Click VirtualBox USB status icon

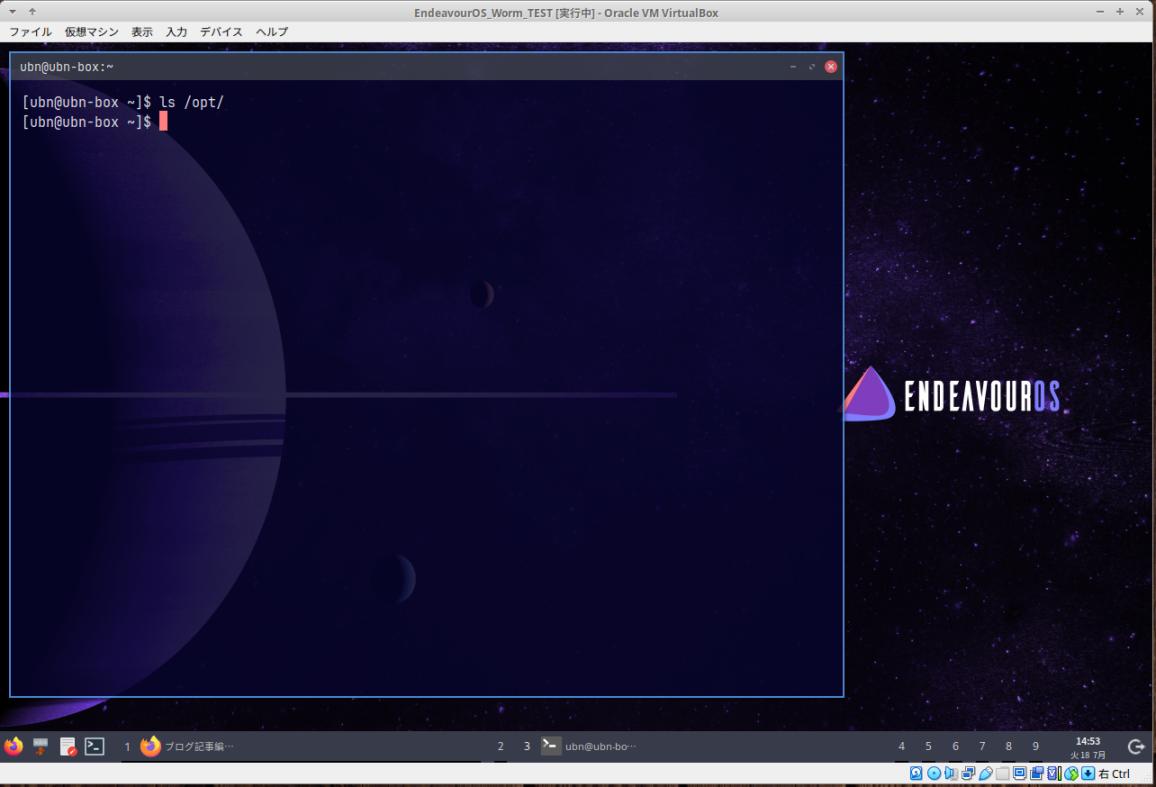pos(986,773)
